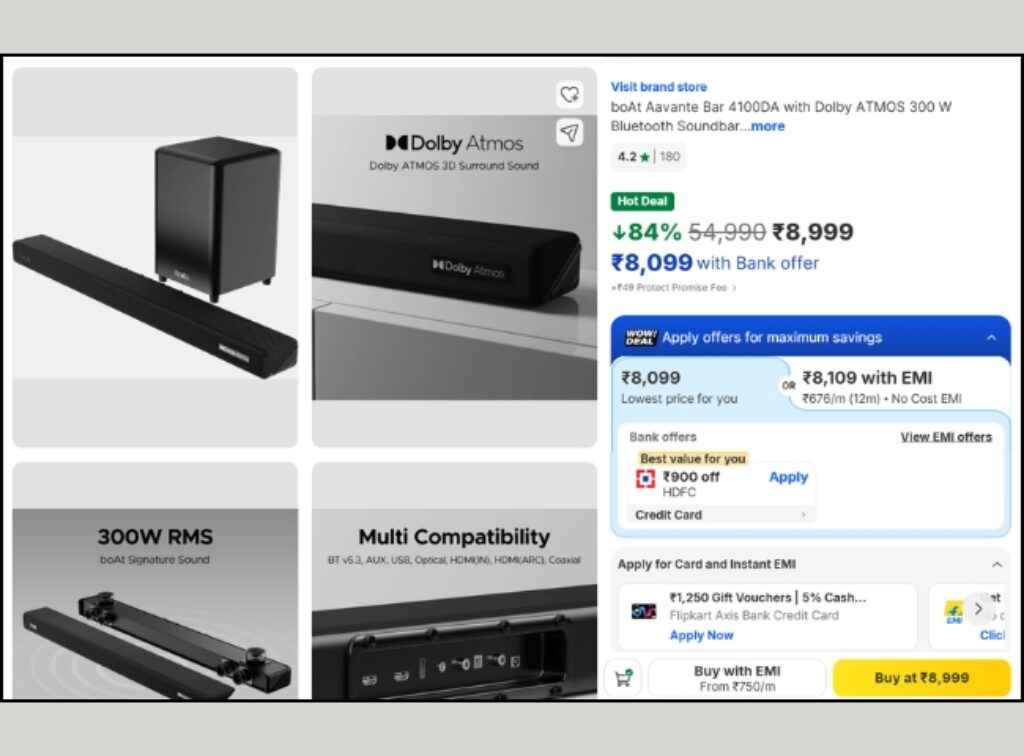Click the WOW Deal badge icon
The width and height of the screenshot is (1024, 756).
coord(641,338)
